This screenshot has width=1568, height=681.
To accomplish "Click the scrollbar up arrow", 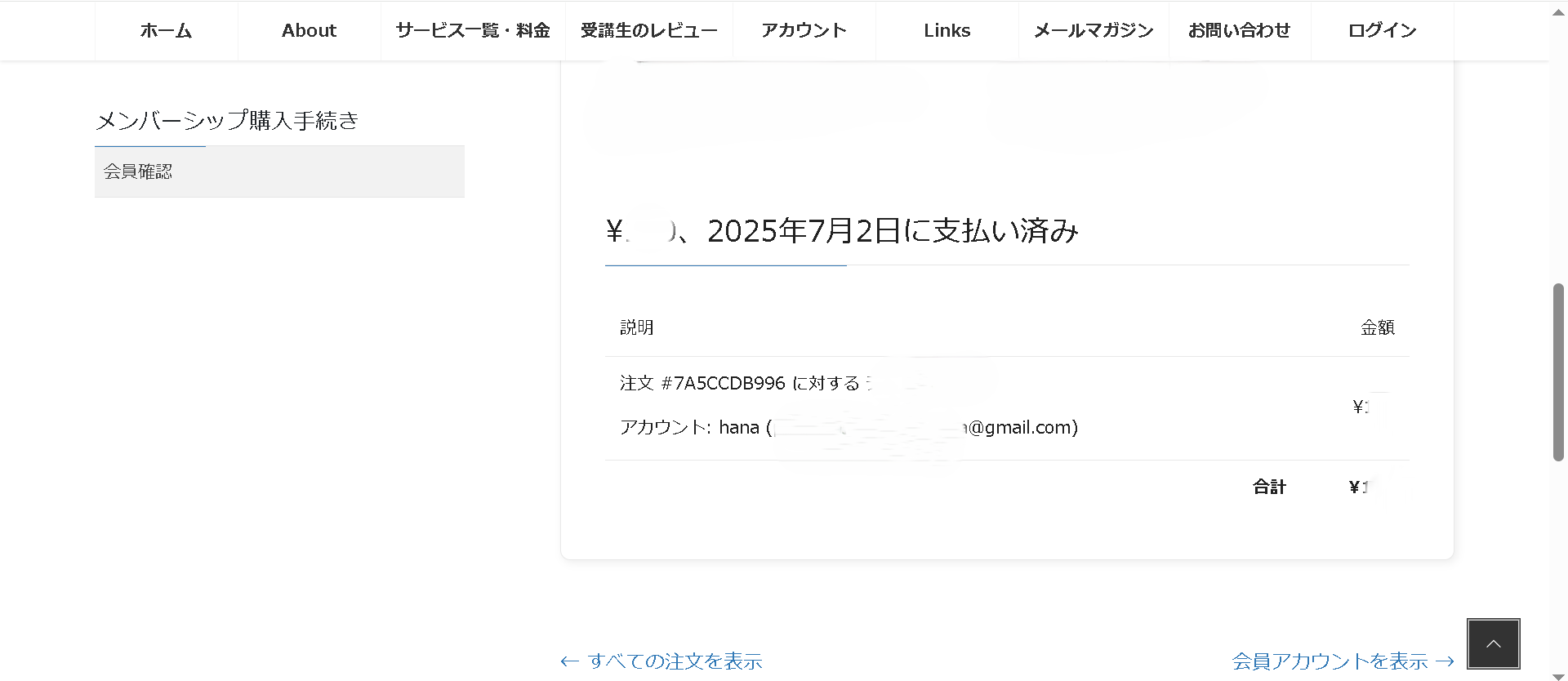I will (1558, 12).
